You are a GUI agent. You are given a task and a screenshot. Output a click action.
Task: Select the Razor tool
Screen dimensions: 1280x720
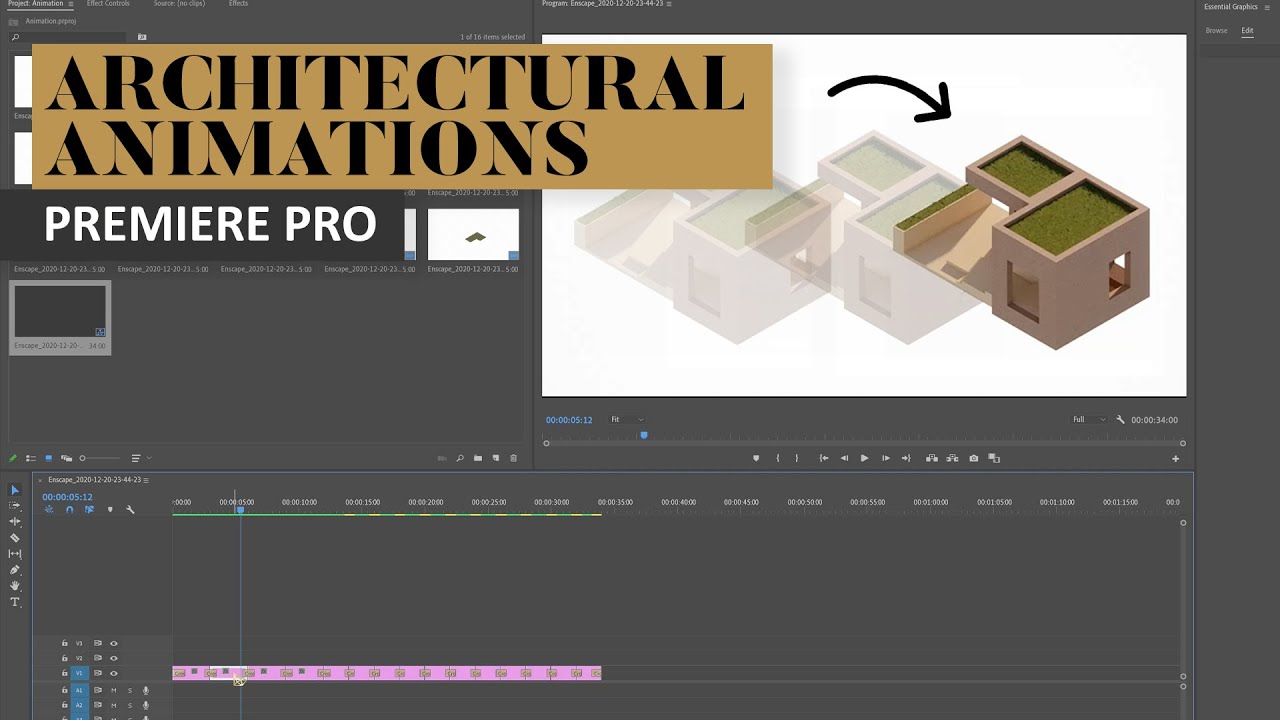pyautogui.click(x=14, y=538)
